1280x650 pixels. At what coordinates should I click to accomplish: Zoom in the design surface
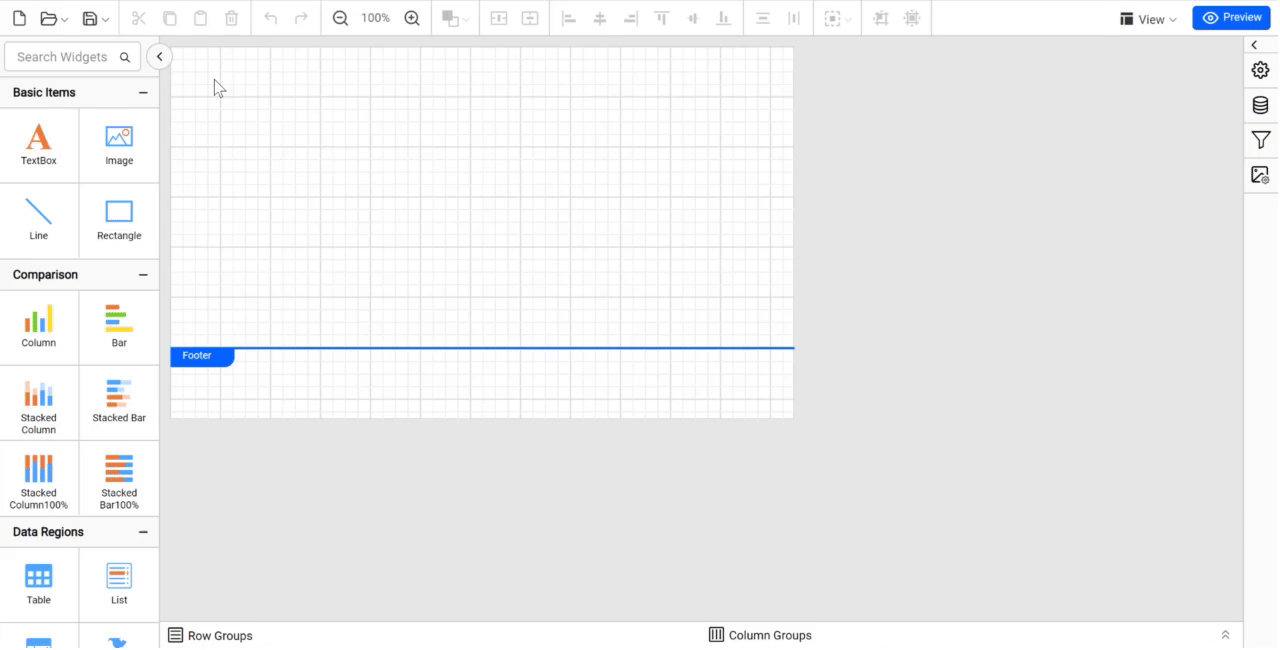point(412,18)
